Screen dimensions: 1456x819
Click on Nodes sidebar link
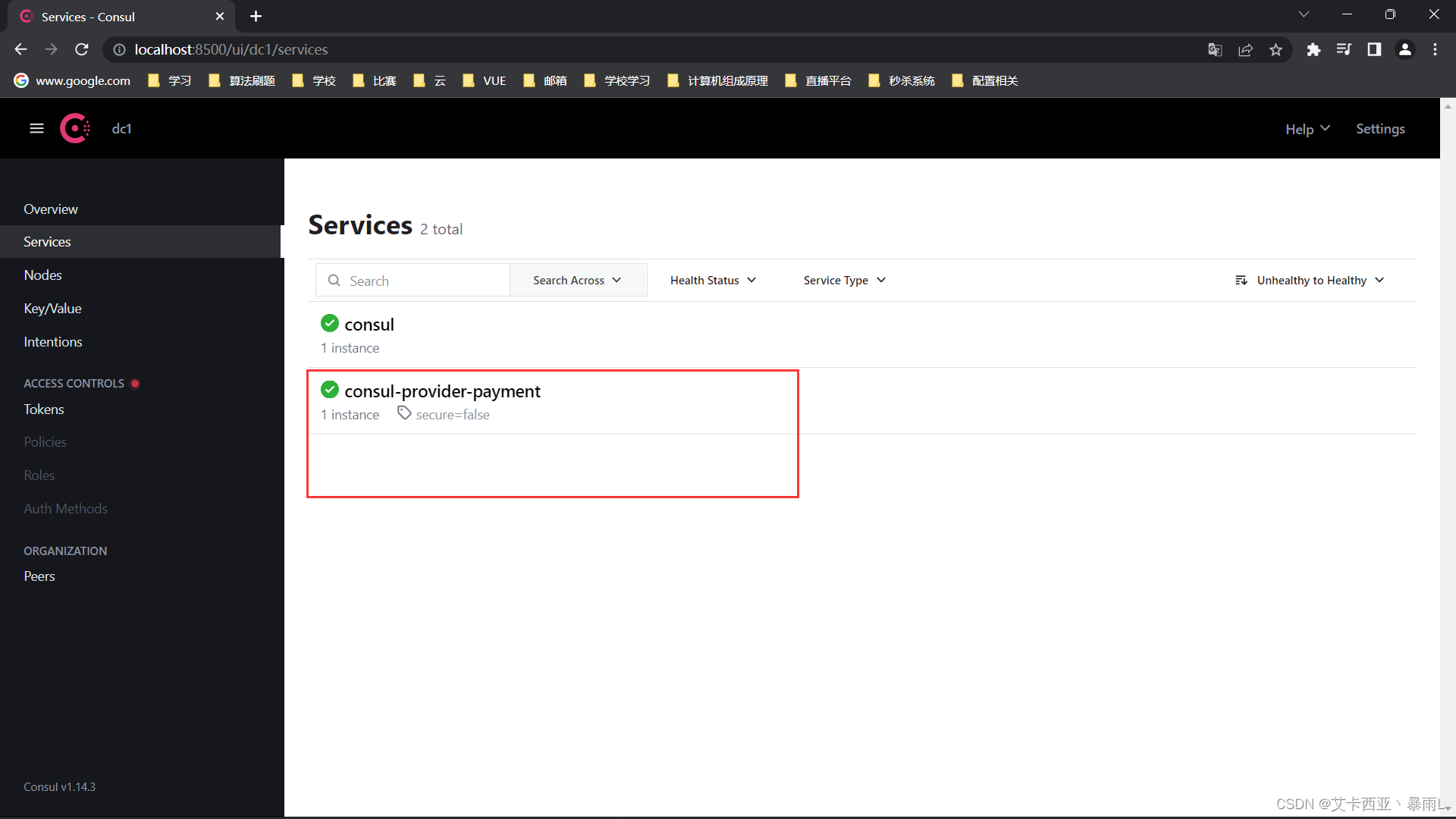pyautogui.click(x=42, y=275)
